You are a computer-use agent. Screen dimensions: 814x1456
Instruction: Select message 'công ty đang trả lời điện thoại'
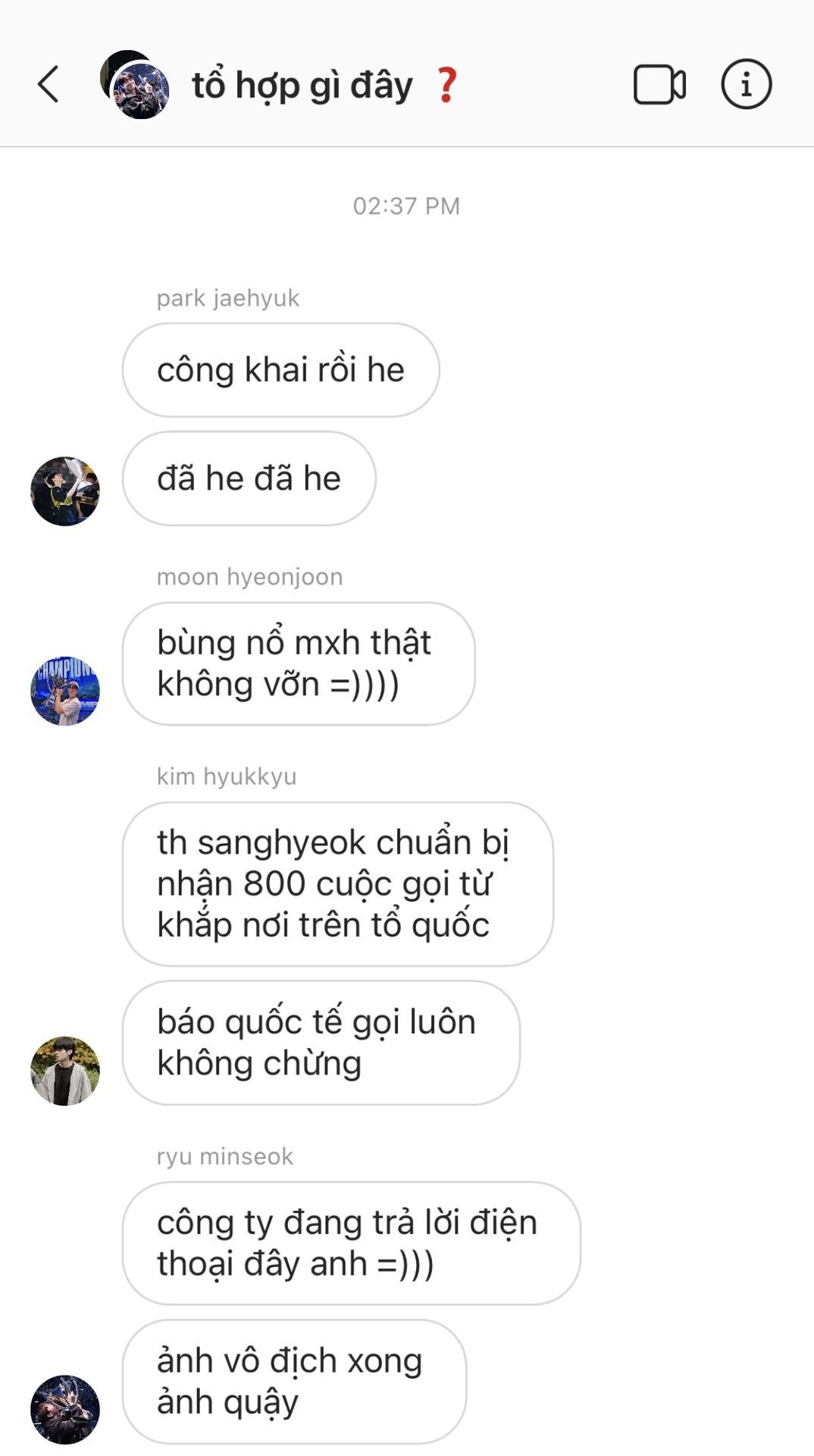click(x=352, y=1243)
